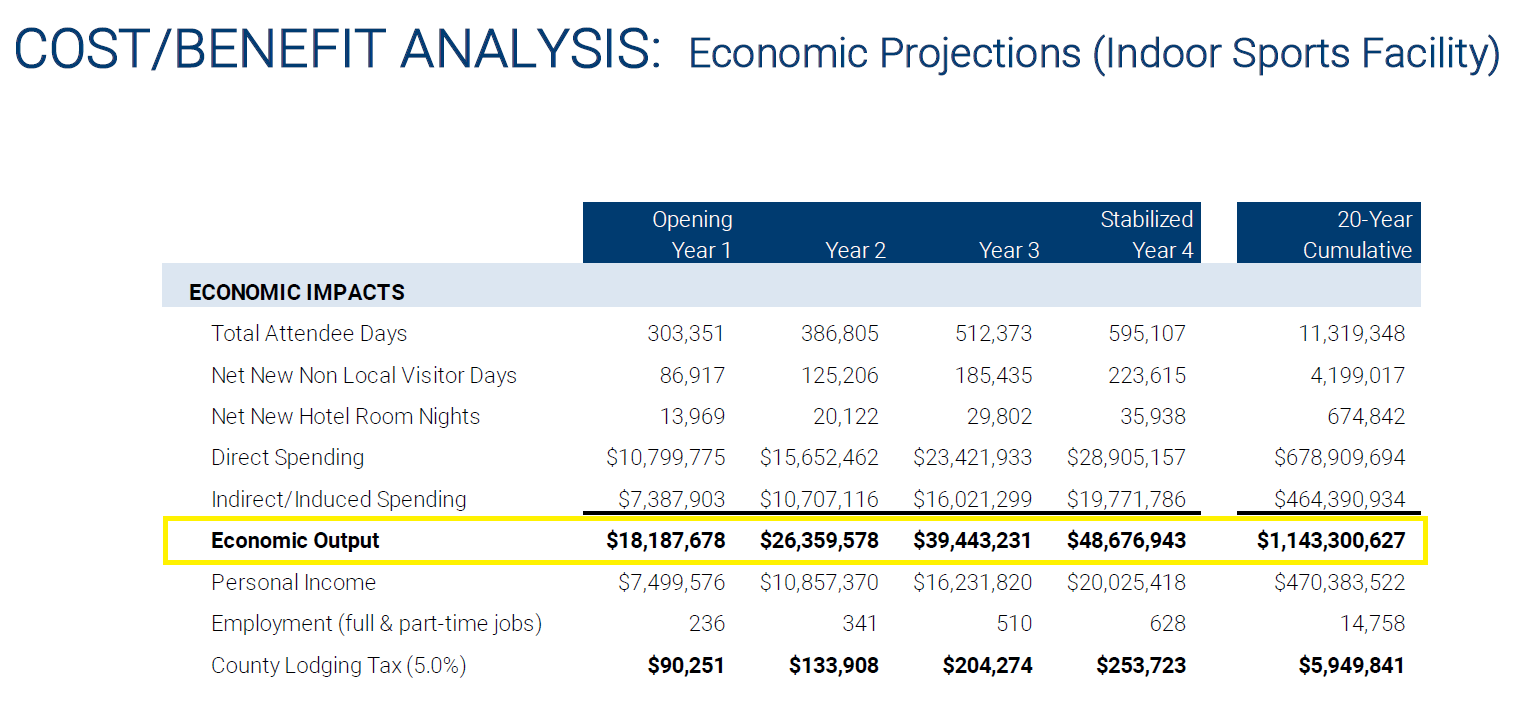Select the cumulative direct spending $678,909,694
This screenshot has width=1525, height=728.
pyautogui.click(x=1340, y=457)
